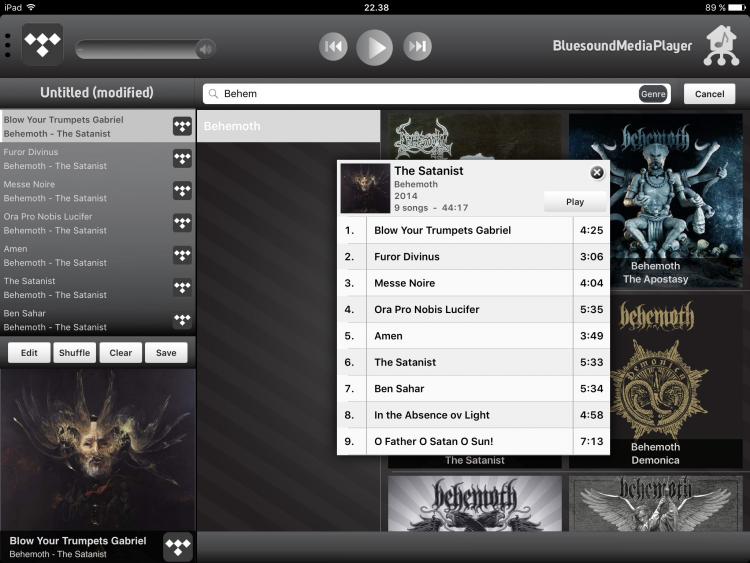
Task: Tap TIDAL icon on Furor Divinus queue row
Action: tap(182, 158)
